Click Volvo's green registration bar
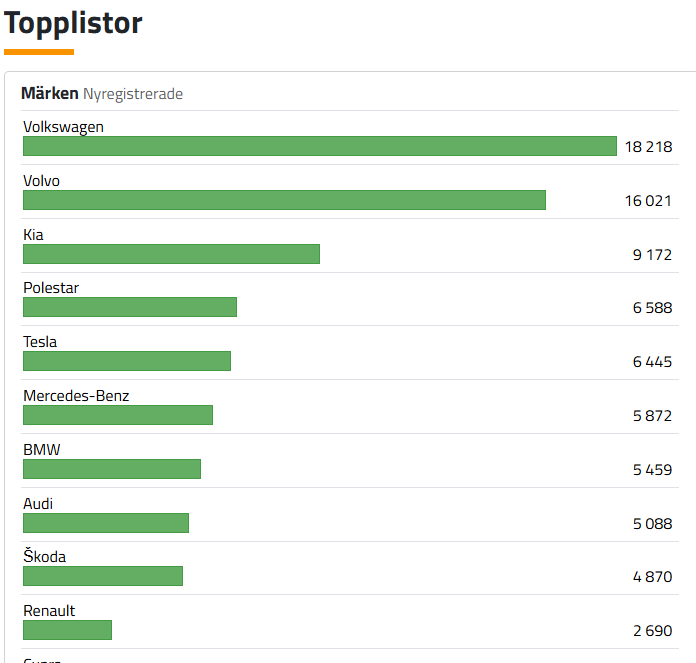Viewport: 696px width, 663px height. click(x=284, y=200)
